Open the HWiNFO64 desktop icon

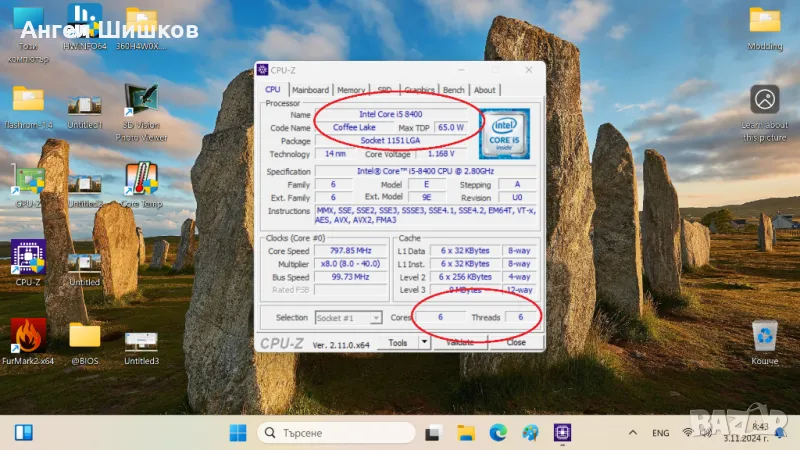[85, 22]
